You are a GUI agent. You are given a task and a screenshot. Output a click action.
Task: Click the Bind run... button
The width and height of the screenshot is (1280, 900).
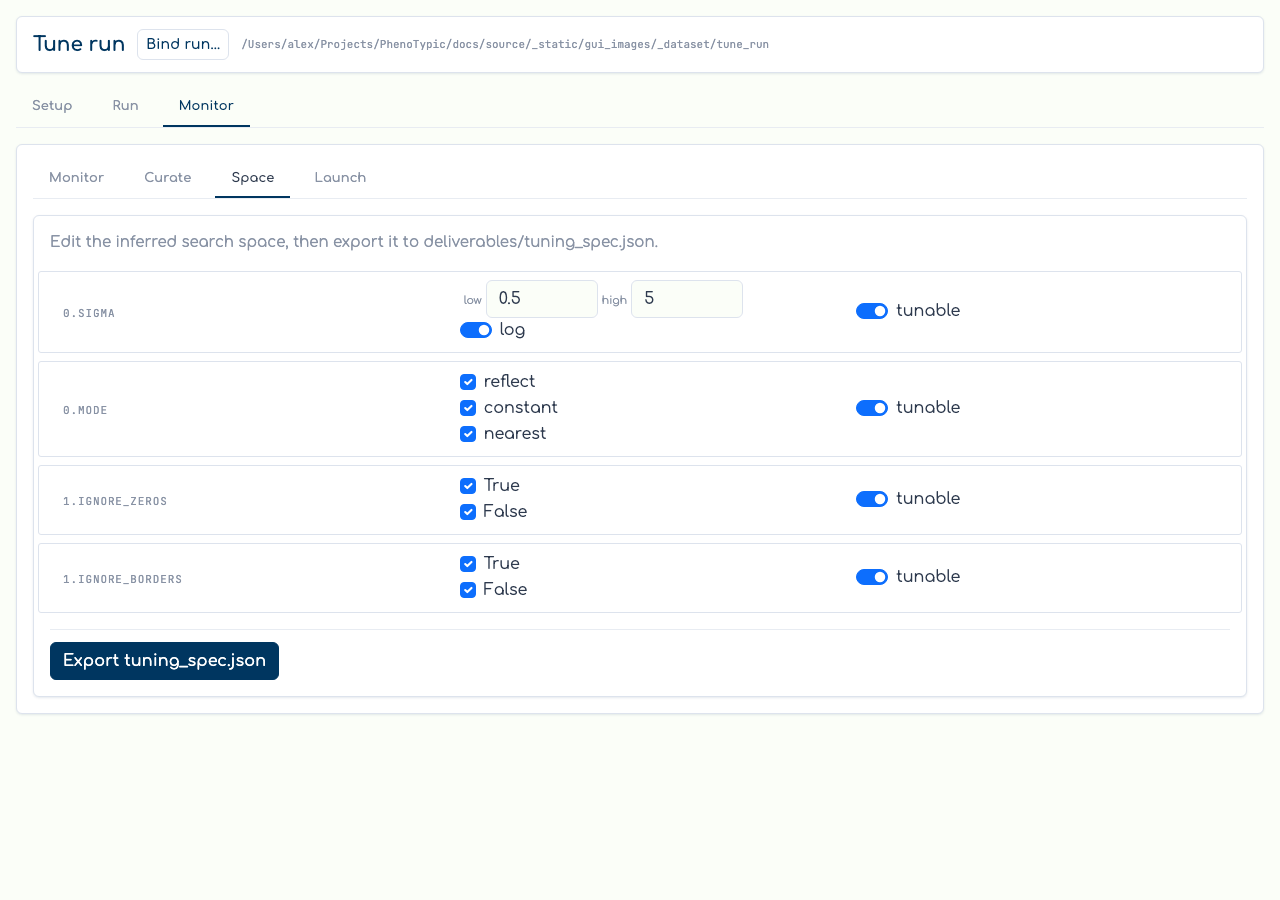(x=183, y=44)
